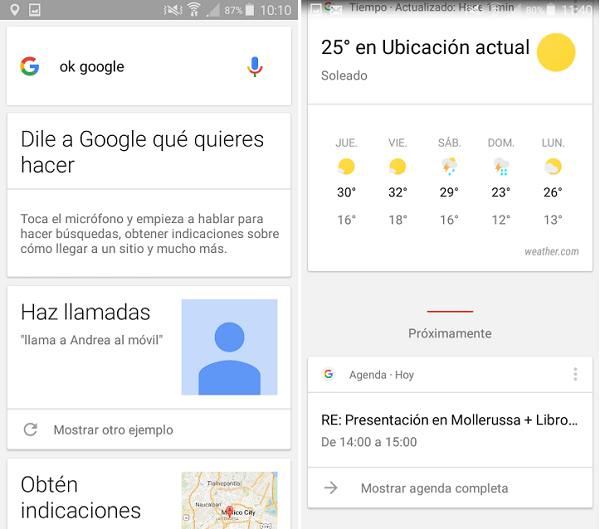Screen dimensions: 600x529
Task: Tap the 87% battery icon
Action: tap(249, 10)
